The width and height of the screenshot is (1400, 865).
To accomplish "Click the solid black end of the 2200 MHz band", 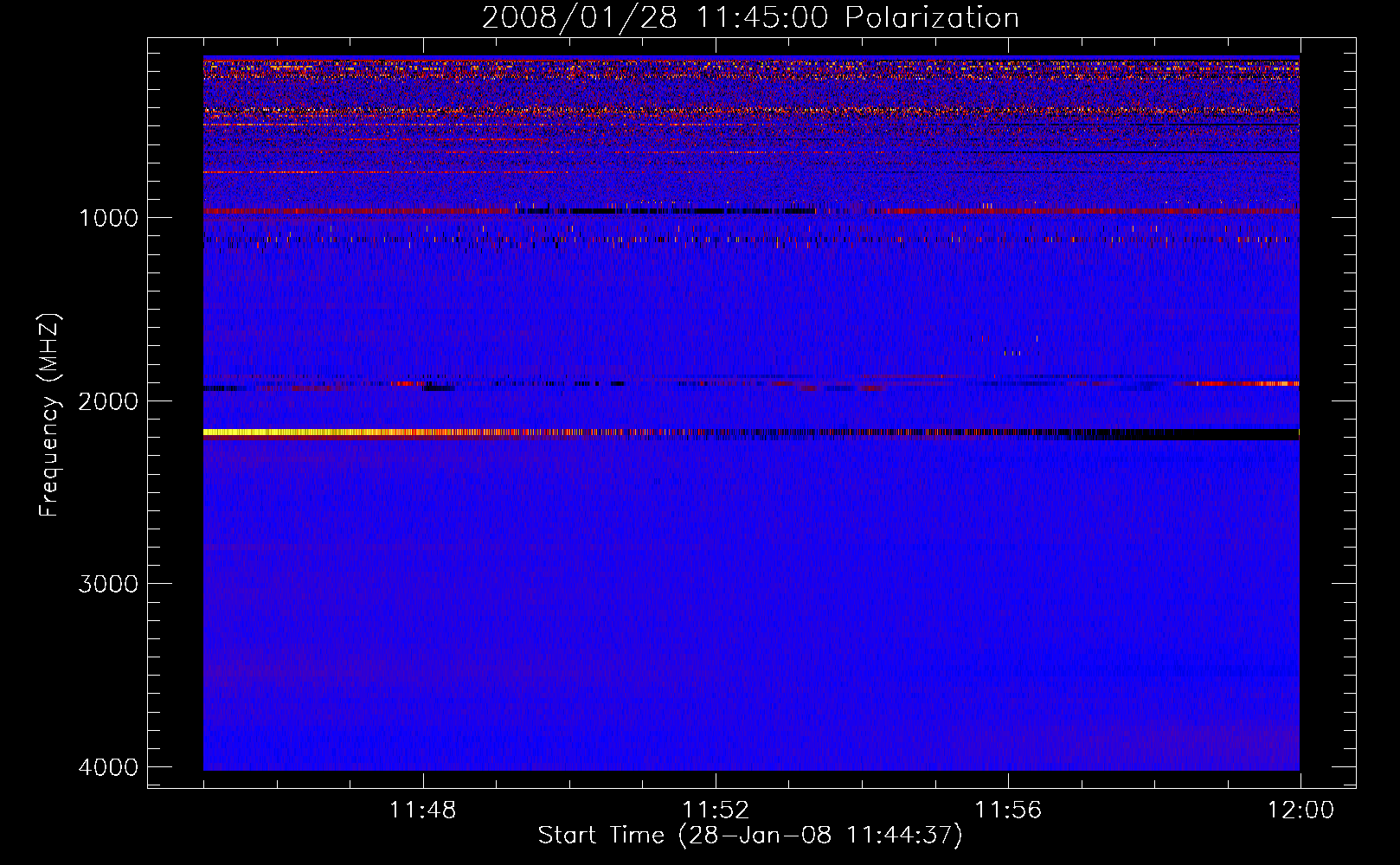I will click(1211, 433).
